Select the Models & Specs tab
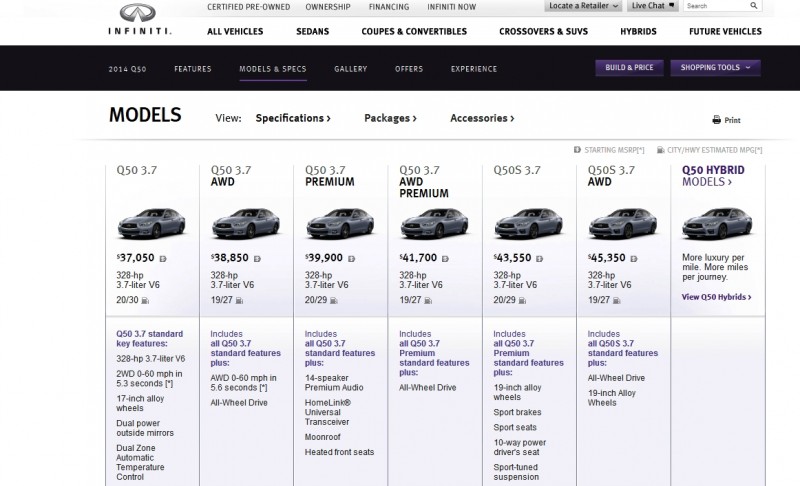The height and width of the screenshot is (486, 800). click(273, 69)
